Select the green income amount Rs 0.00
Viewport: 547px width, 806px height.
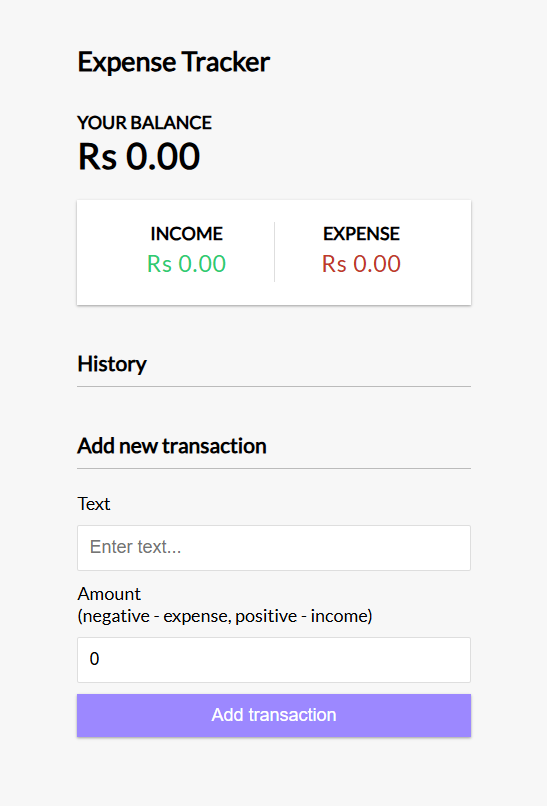coord(187,264)
